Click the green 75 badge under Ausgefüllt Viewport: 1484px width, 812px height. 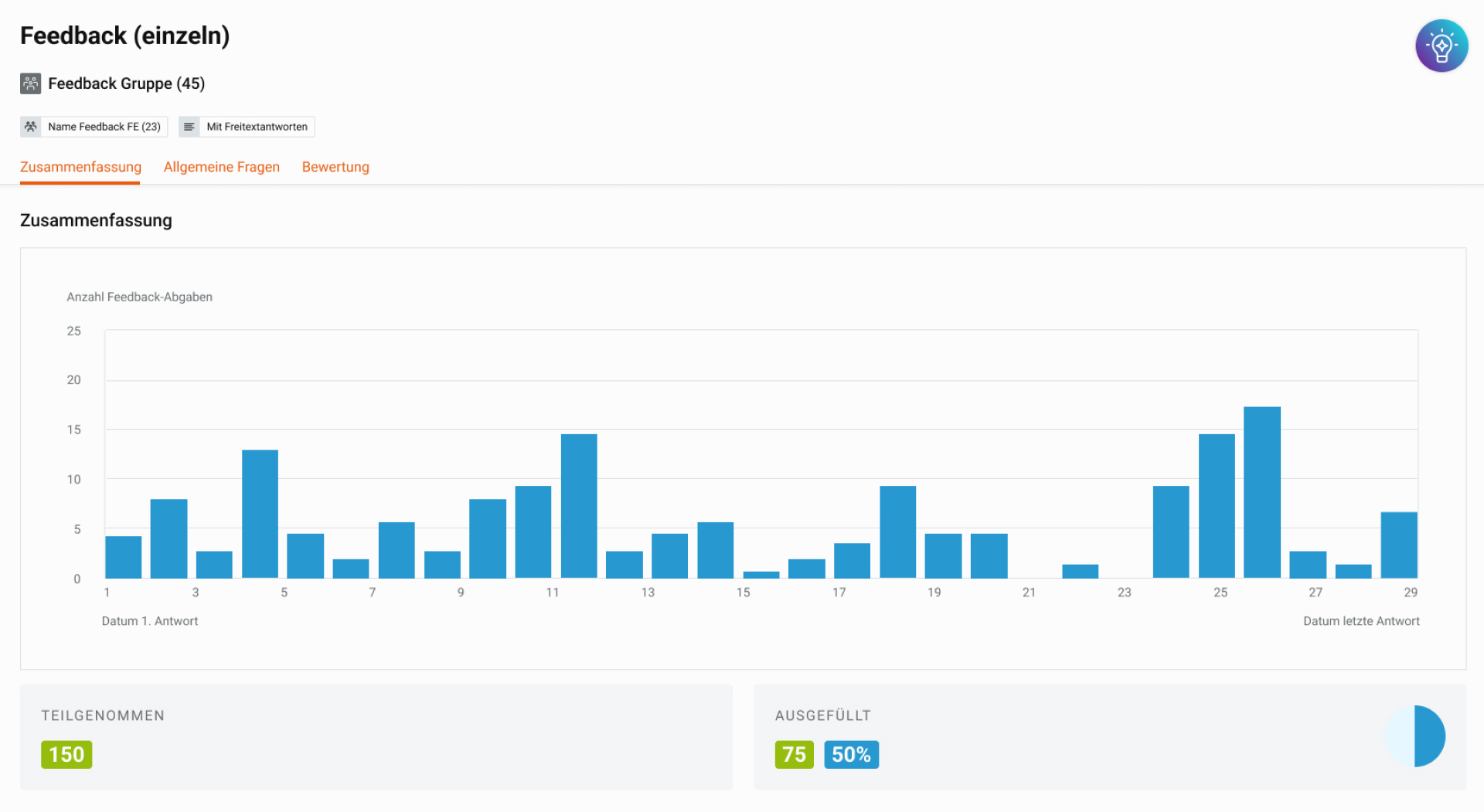(794, 754)
